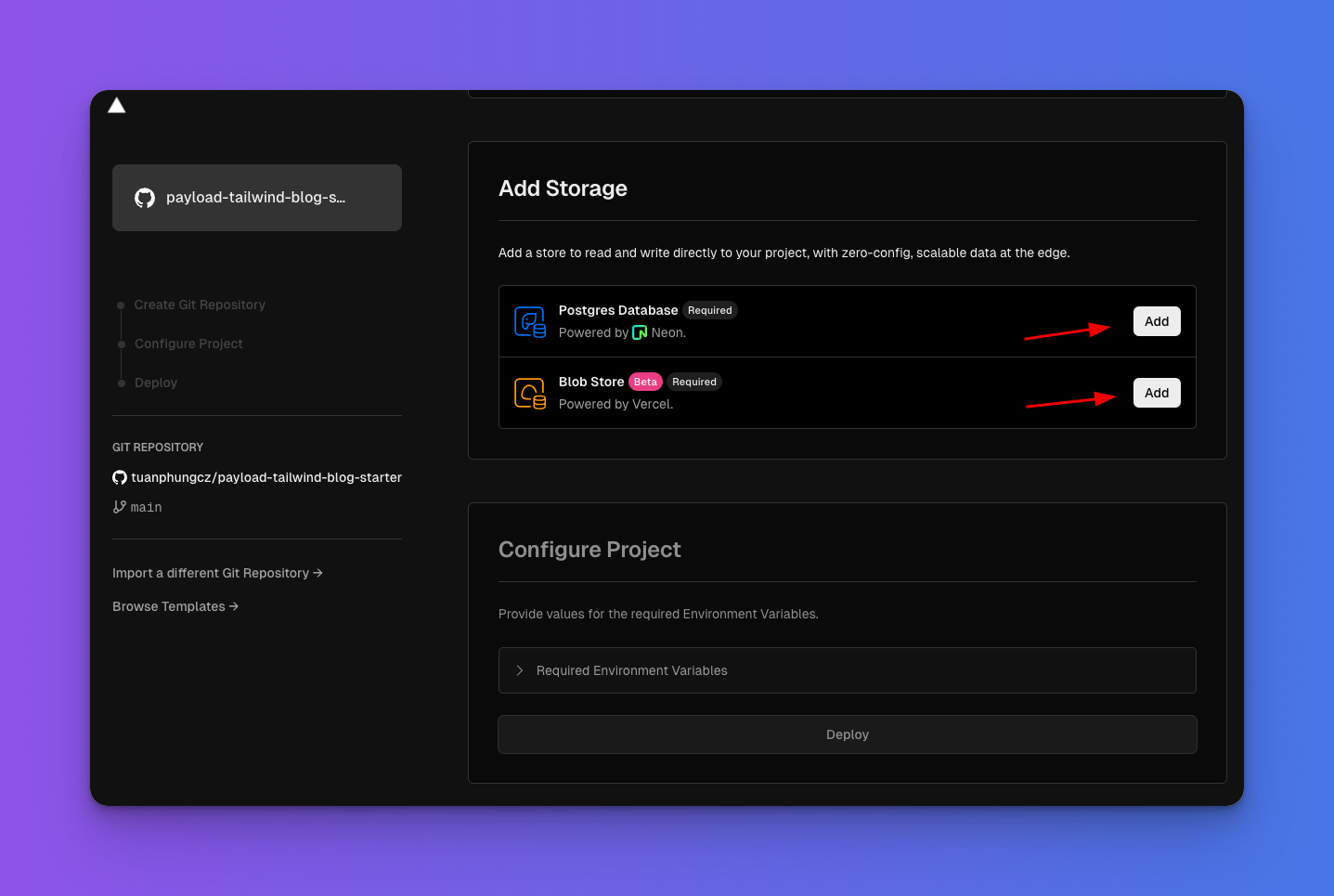Click the Blob Store storage icon
This screenshot has width=1334, height=896.
[x=530, y=394]
